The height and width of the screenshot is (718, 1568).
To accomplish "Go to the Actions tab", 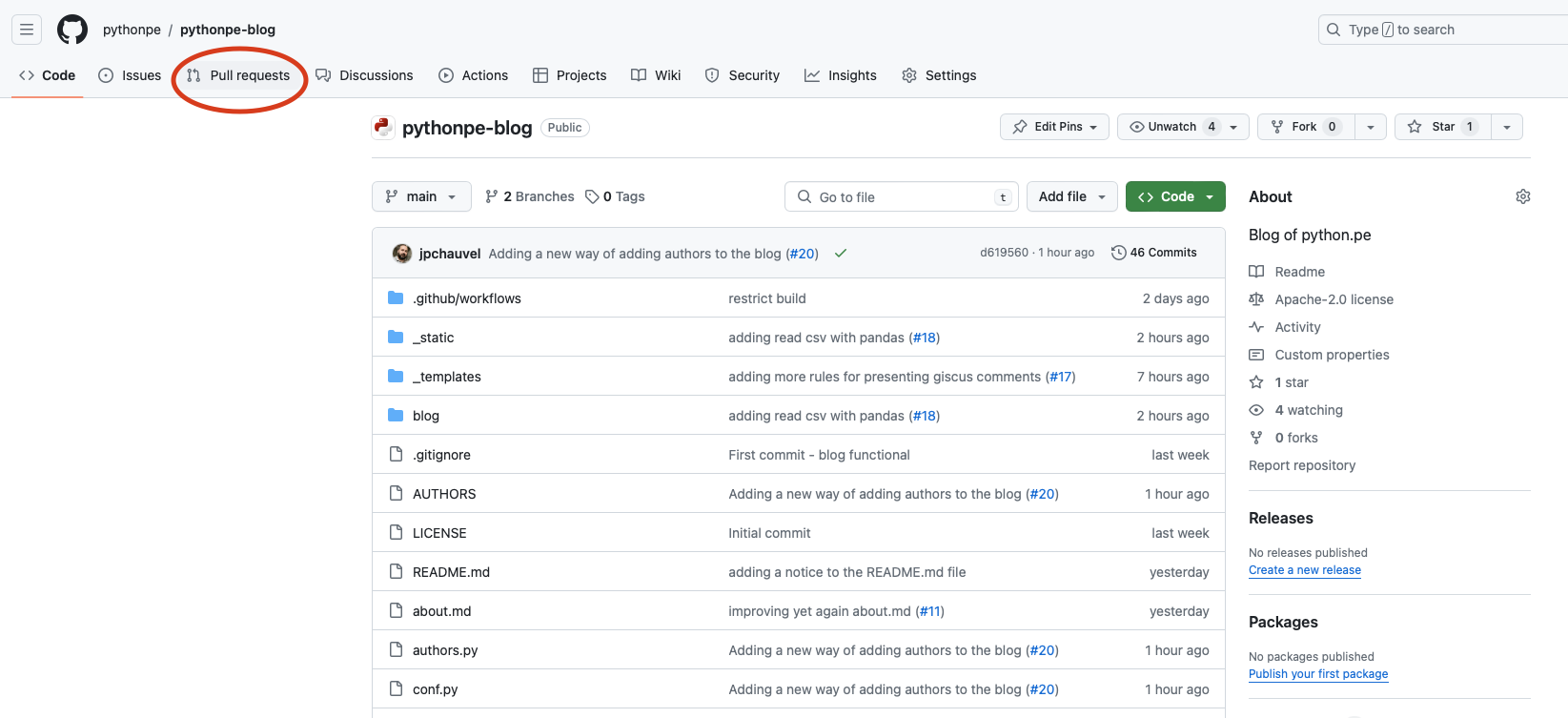I will click(473, 75).
